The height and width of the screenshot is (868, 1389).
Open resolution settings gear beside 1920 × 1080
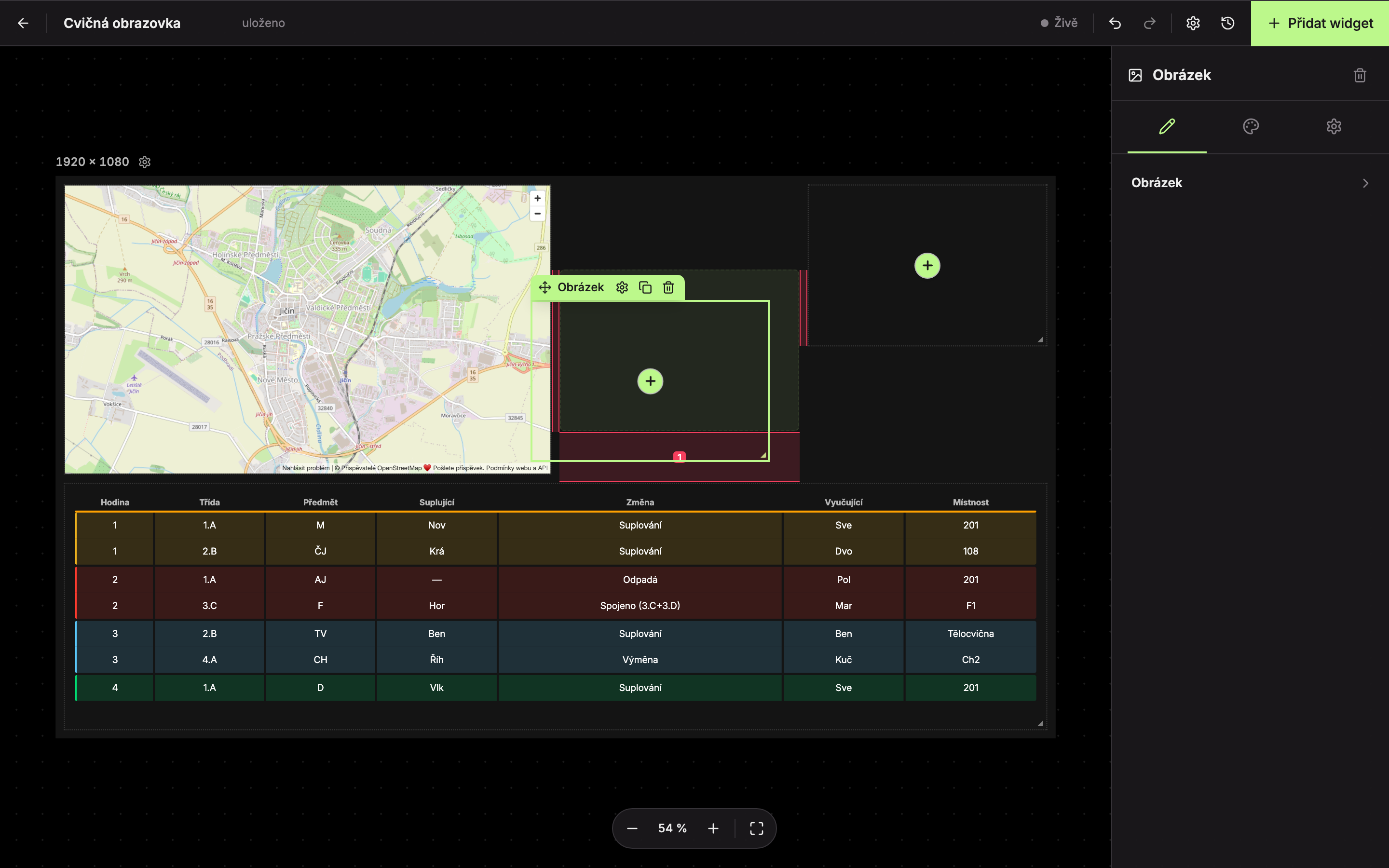pos(145,162)
